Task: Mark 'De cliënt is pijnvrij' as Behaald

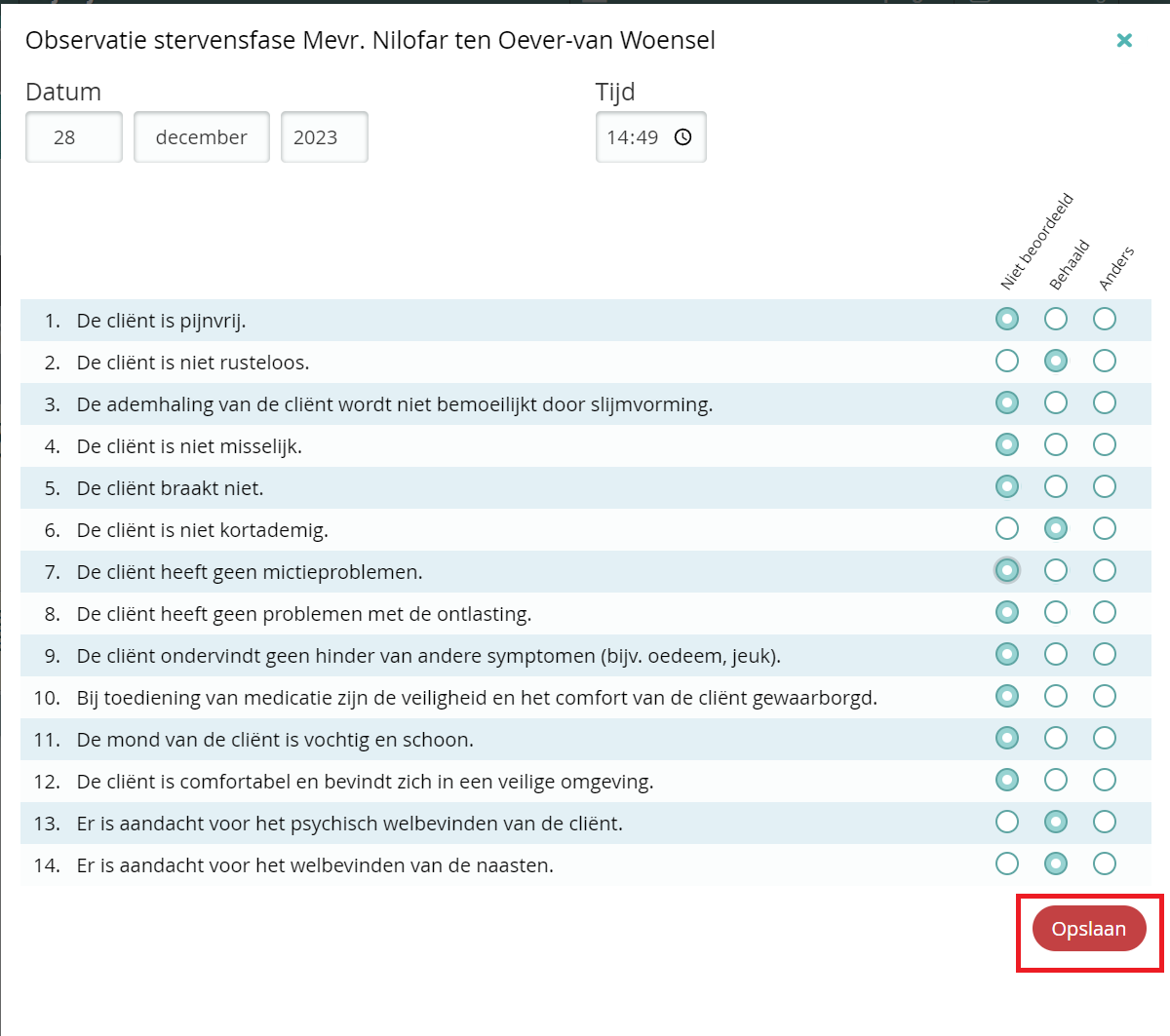Action: tap(1056, 319)
